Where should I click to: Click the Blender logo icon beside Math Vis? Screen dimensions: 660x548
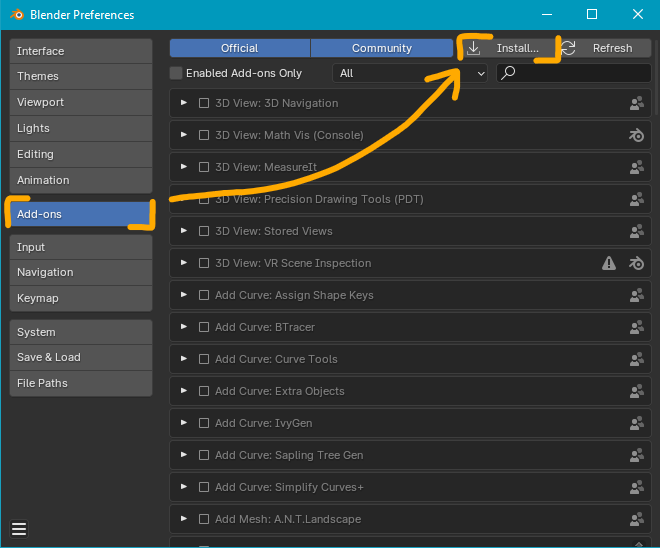tap(636, 135)
